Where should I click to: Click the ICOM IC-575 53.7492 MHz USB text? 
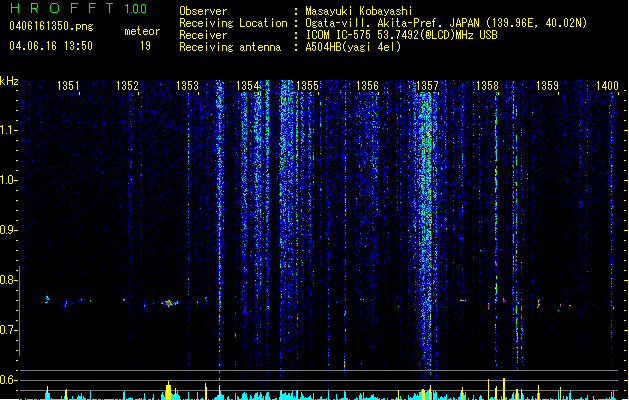point(402,35)
